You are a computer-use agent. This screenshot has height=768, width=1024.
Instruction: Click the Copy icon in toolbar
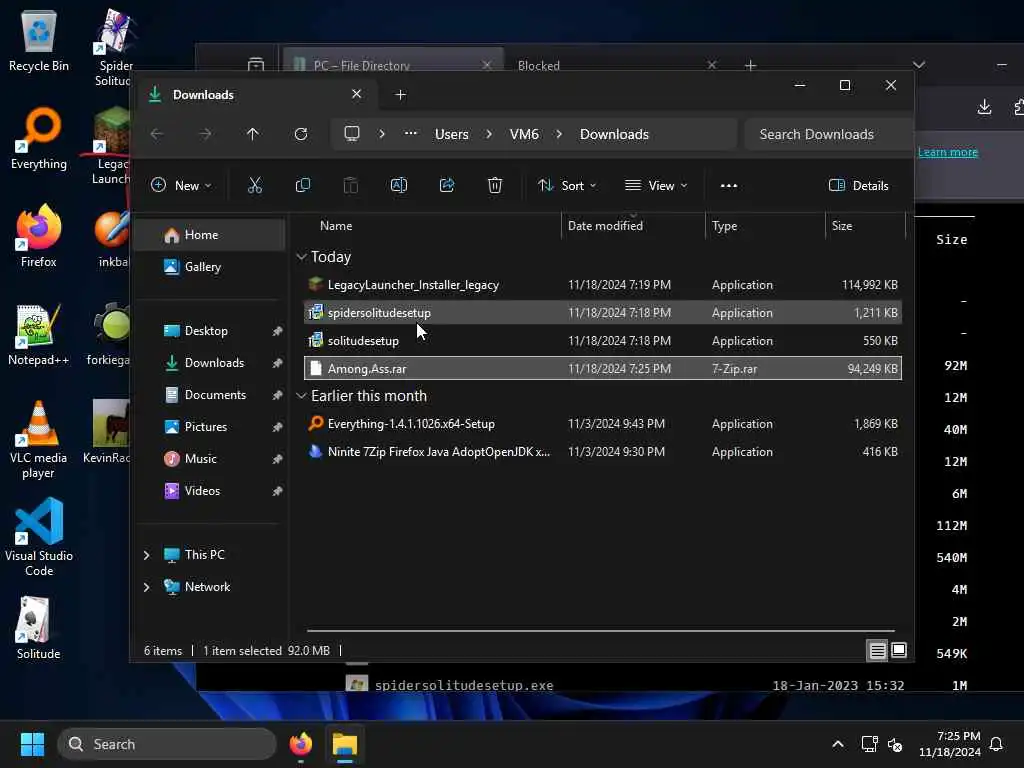point(302,185)
